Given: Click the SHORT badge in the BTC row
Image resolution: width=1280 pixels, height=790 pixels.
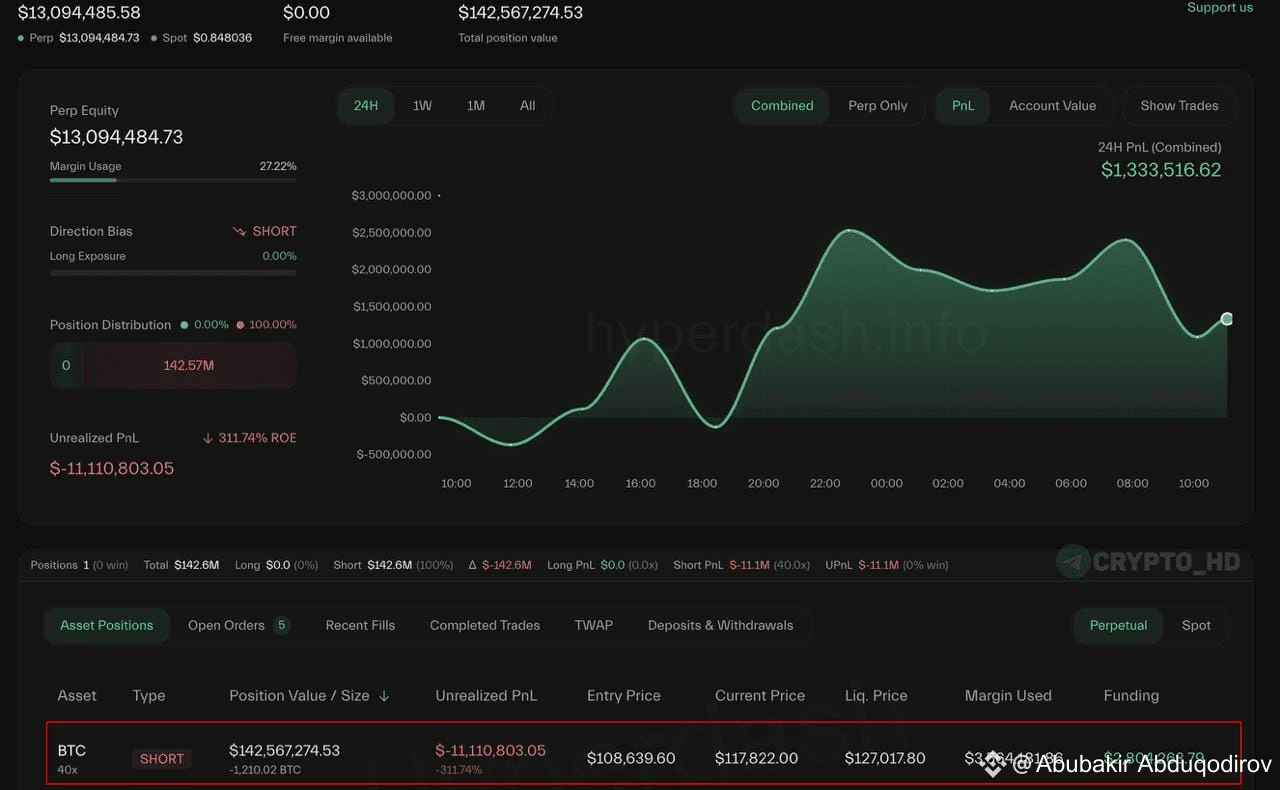Looking at the screenshot, I should [162, 759].
